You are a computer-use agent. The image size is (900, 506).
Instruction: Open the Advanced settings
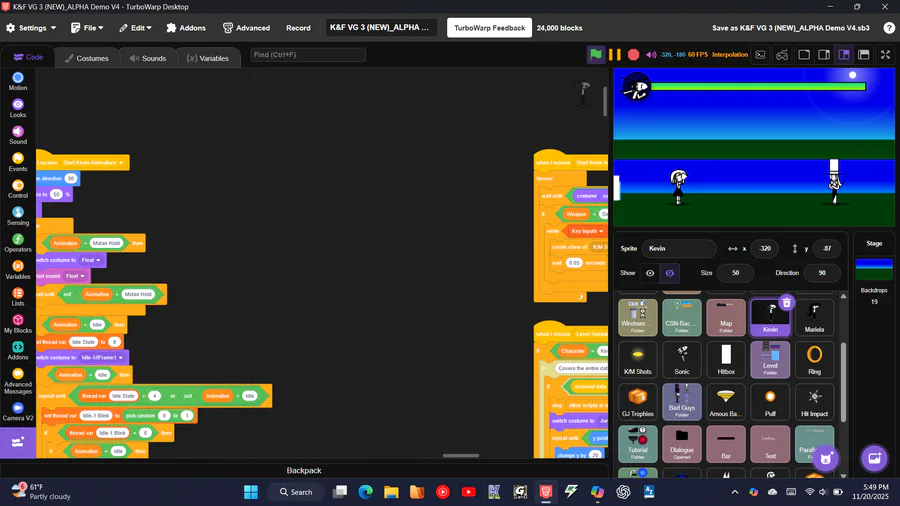tap(246, 28)
